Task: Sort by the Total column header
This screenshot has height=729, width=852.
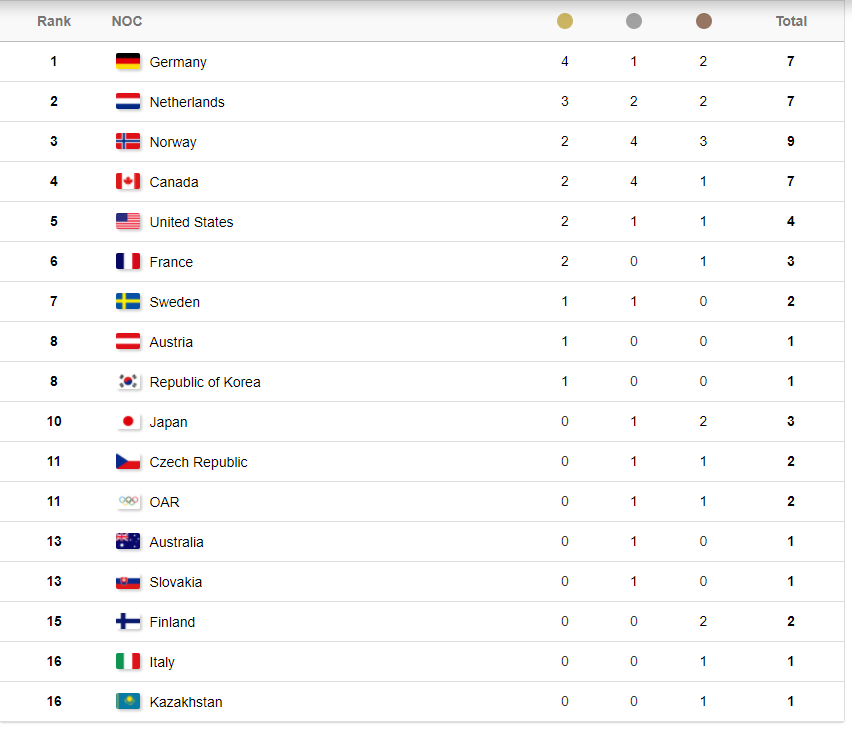Action: click(x=791, y=21)
